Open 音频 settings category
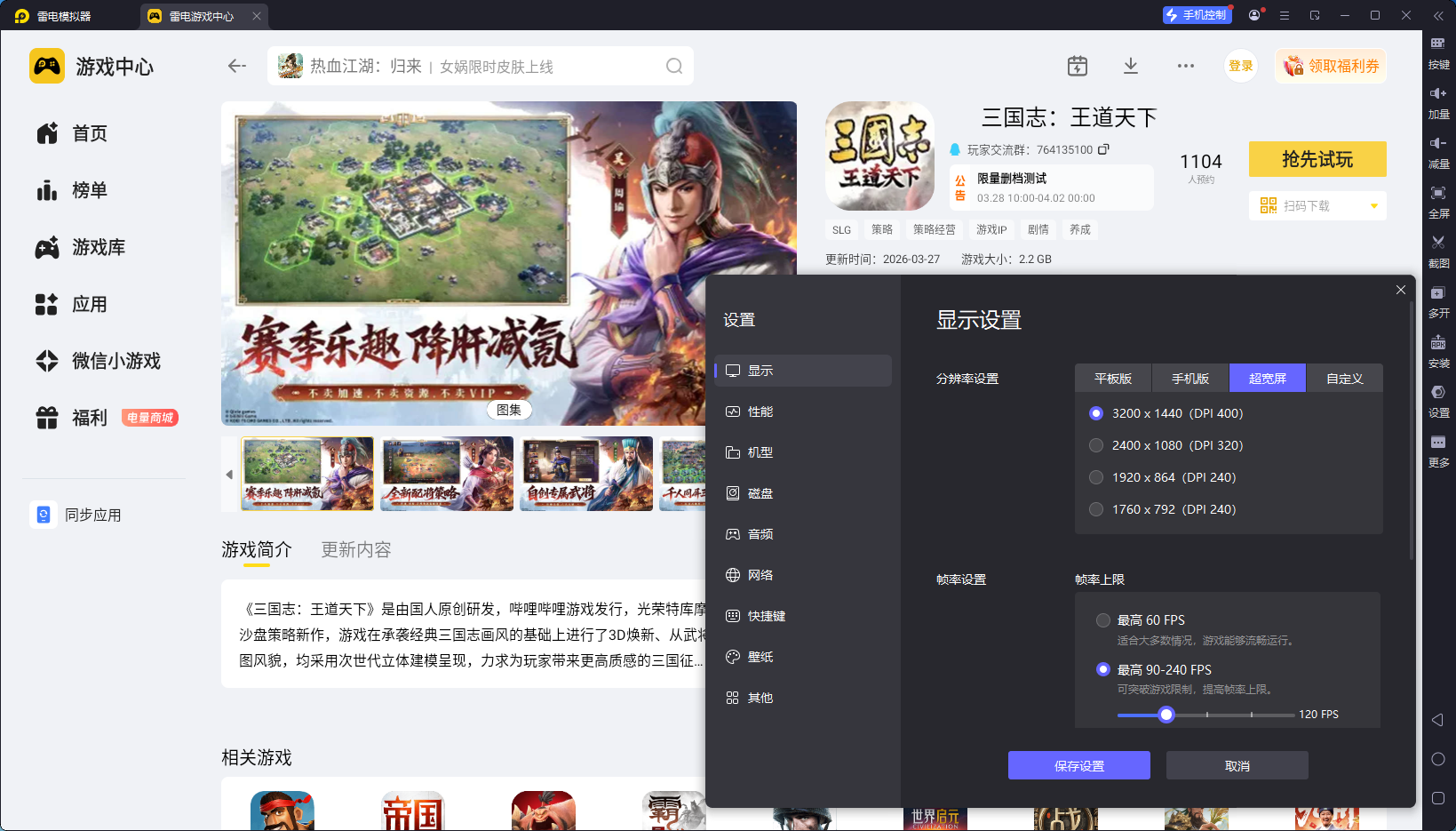The width and height of the screenshot is (1456, 831). [x=803, y=534]
